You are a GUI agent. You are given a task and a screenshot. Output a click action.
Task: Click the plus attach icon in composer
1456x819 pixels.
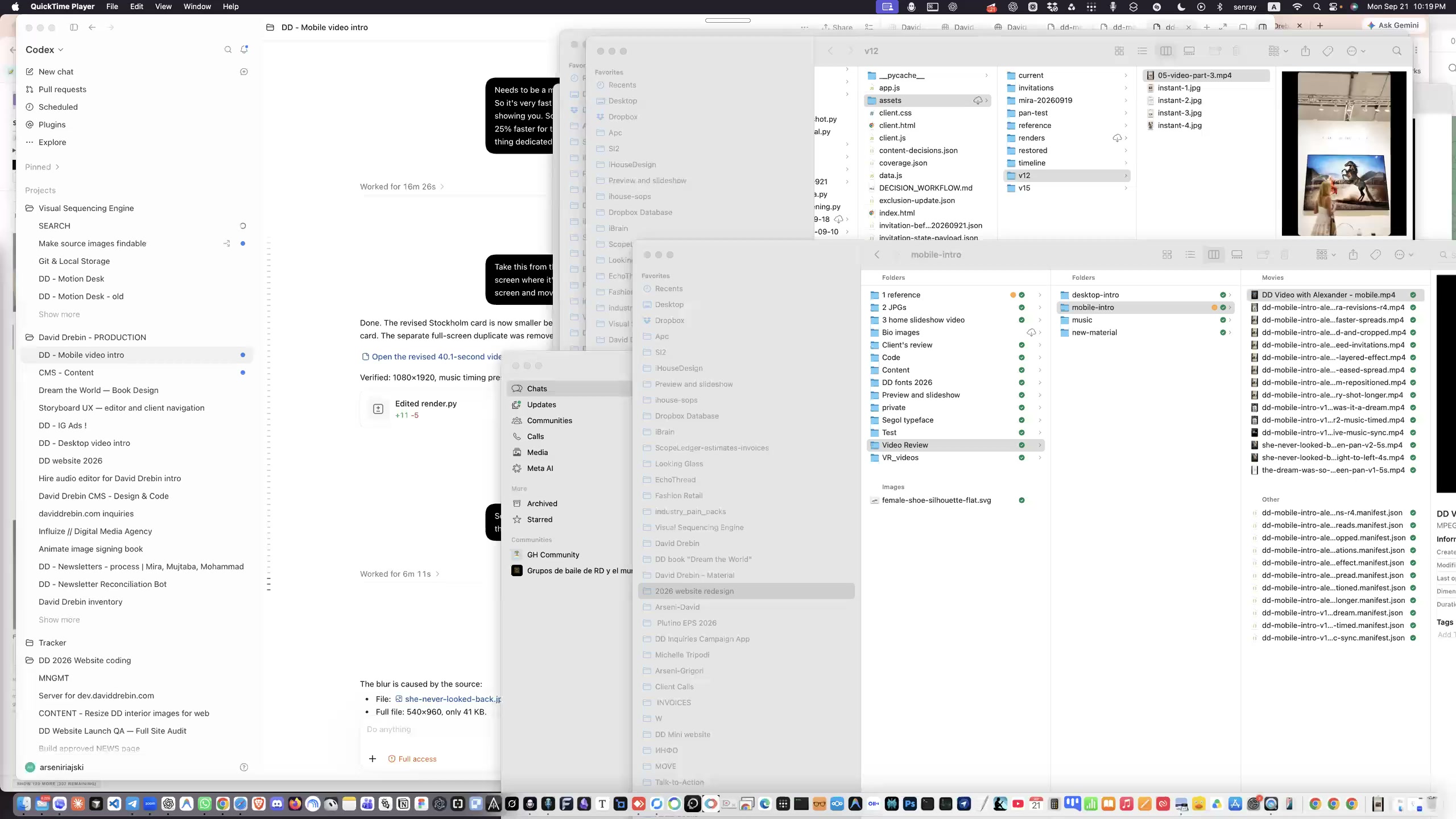click(373, 759)
